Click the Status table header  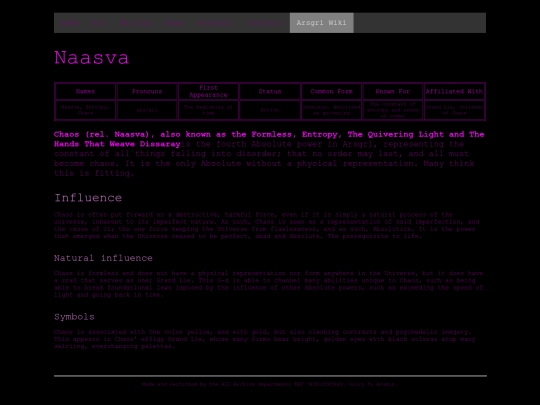(270, 91)
